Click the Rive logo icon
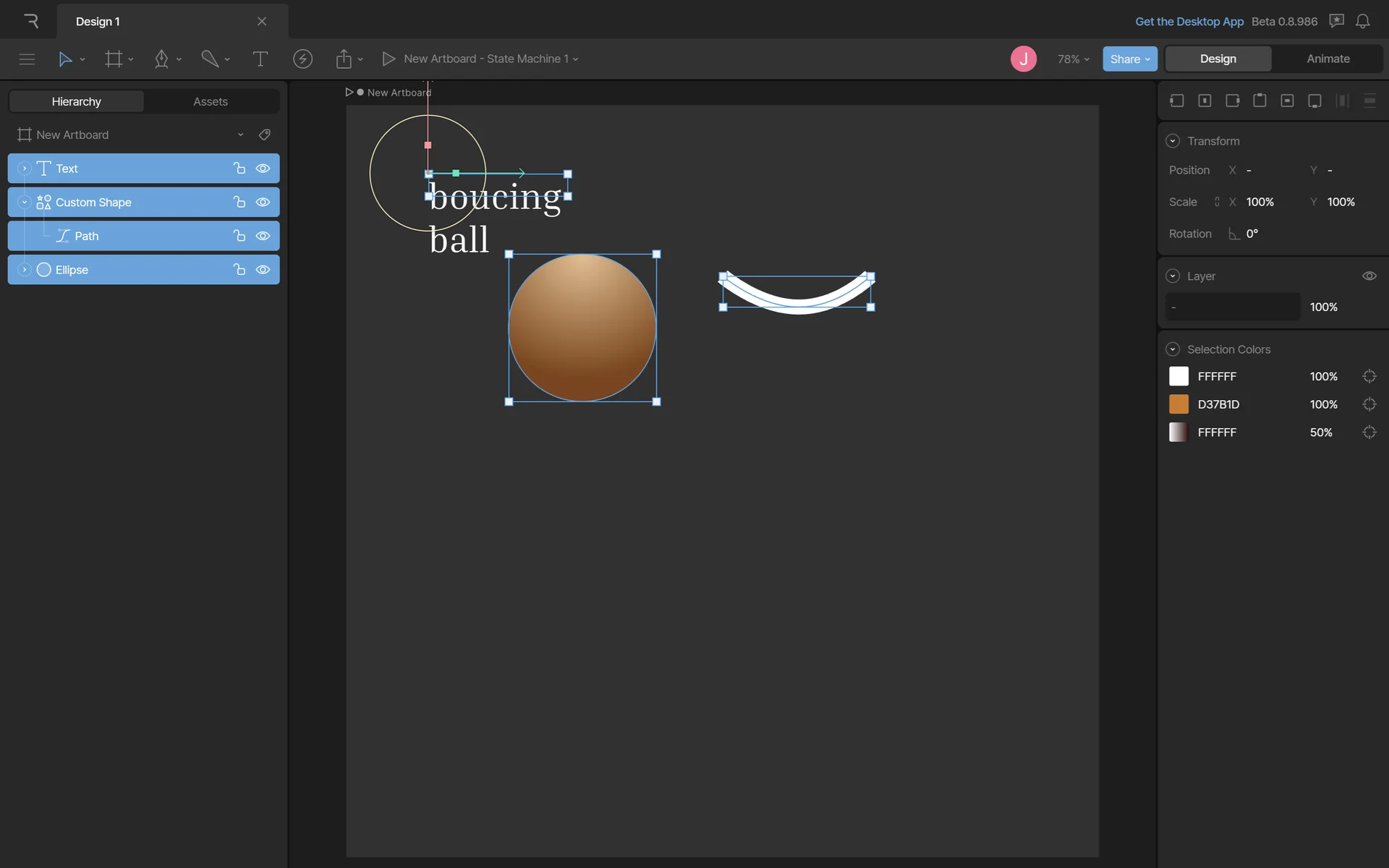1389x868 pixels. click(x=30, y=21)
